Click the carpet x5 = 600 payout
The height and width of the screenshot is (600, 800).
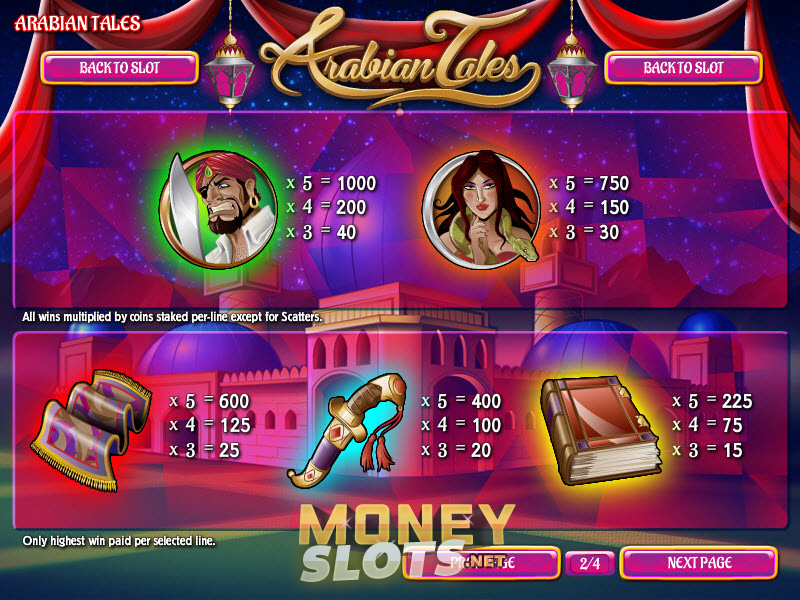coord(209,402)
